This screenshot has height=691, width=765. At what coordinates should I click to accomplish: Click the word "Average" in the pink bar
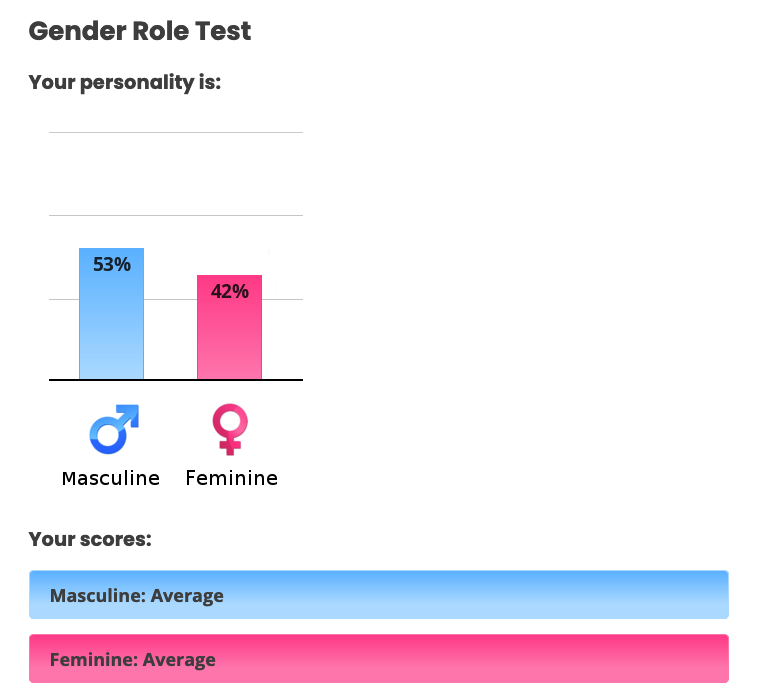[x=179, y=660]
